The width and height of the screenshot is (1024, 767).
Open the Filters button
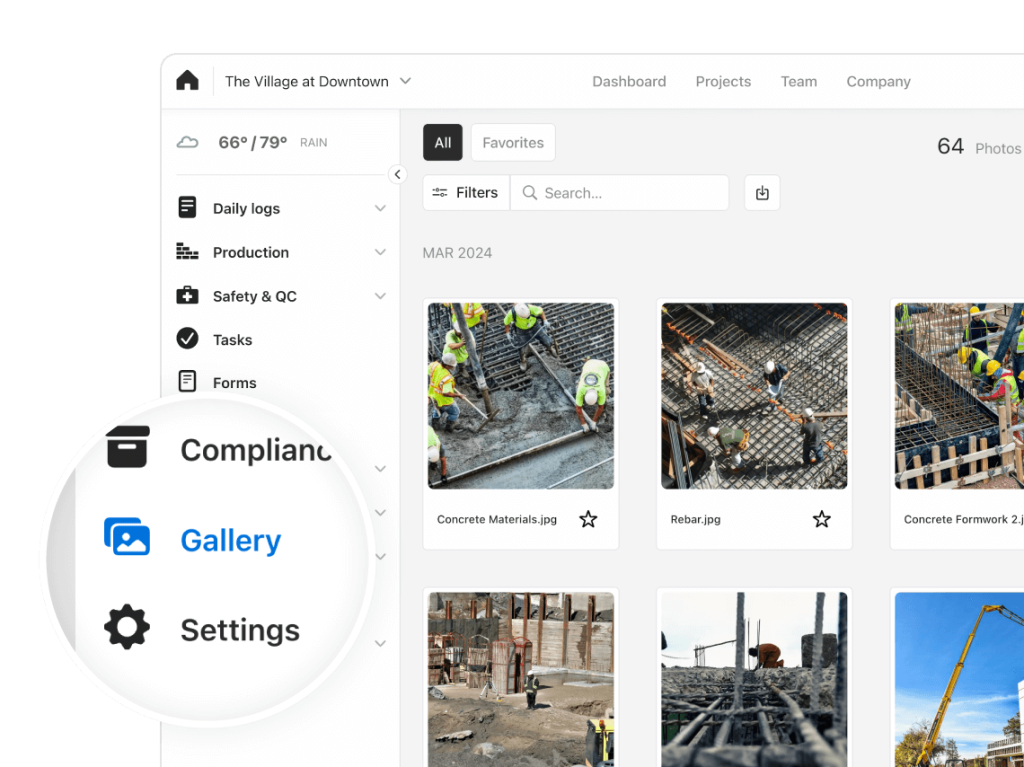(x=466, y=193)
